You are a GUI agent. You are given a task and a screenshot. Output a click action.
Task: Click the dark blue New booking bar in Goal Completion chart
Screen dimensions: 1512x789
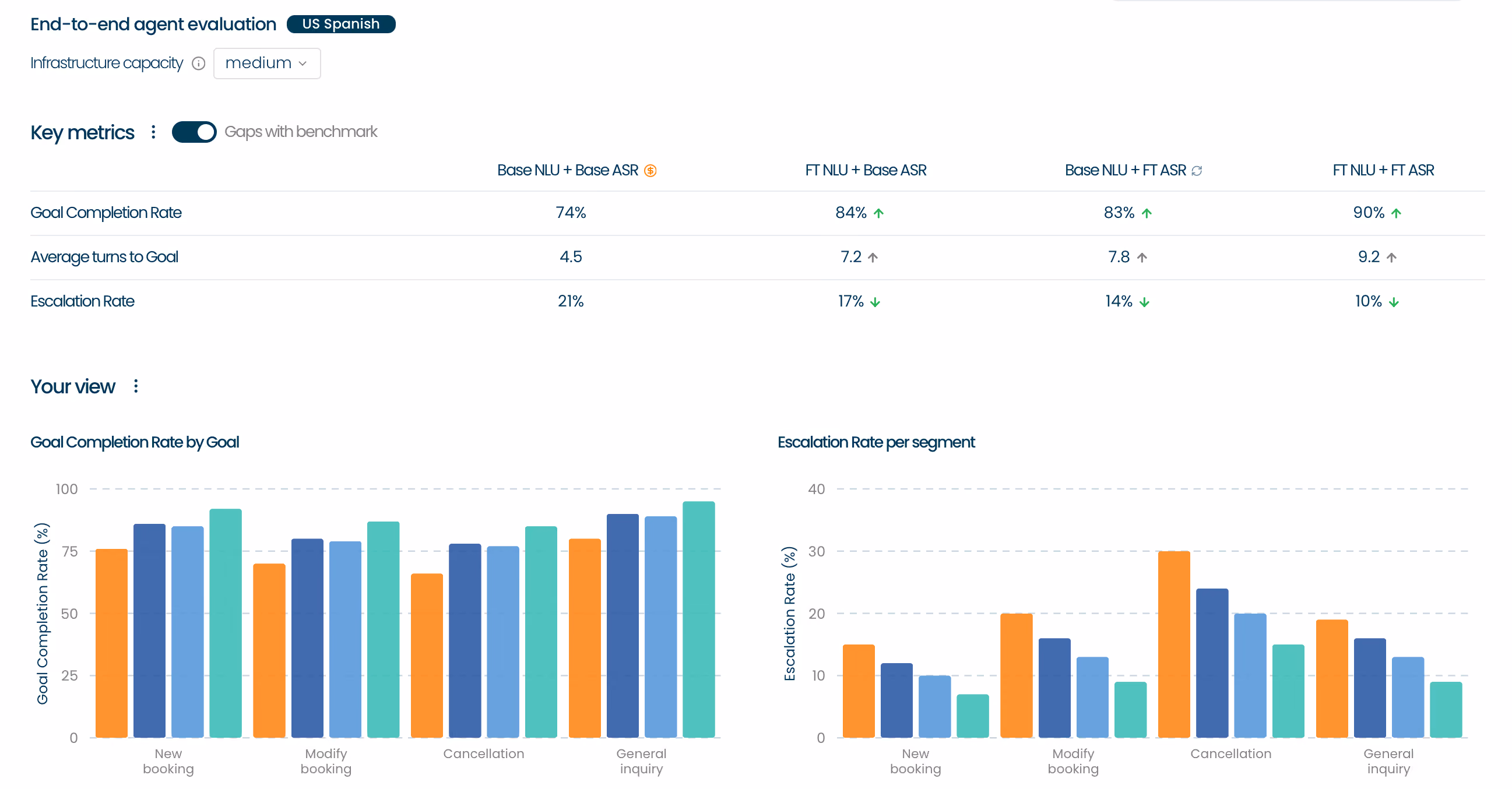point(149,631)
